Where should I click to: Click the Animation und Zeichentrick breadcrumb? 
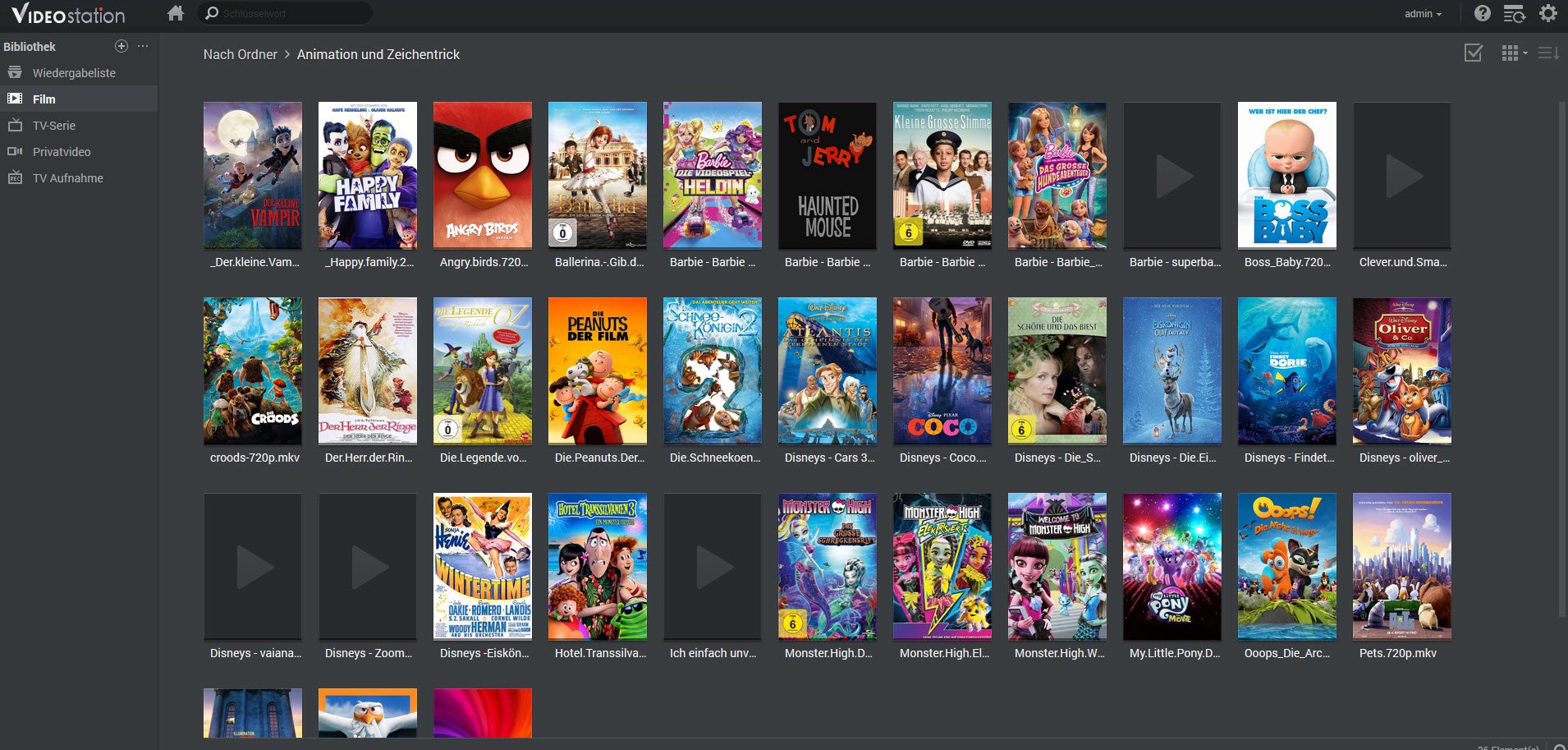(x=378, y=54)
